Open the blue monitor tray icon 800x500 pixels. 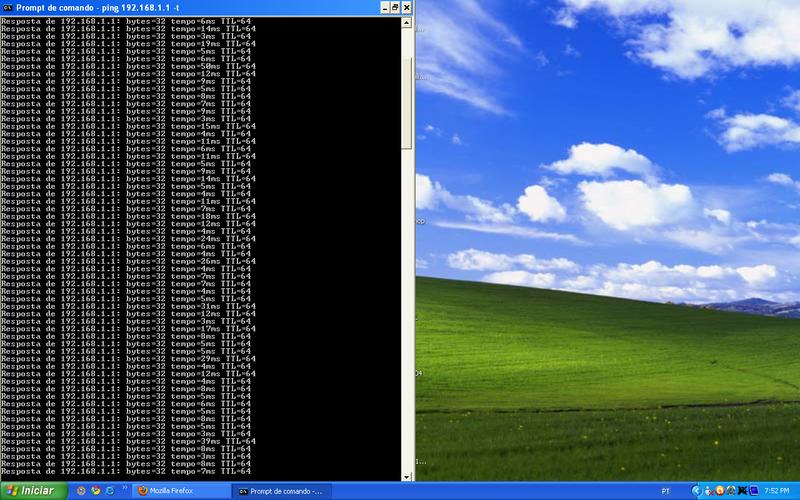[754, 491]
